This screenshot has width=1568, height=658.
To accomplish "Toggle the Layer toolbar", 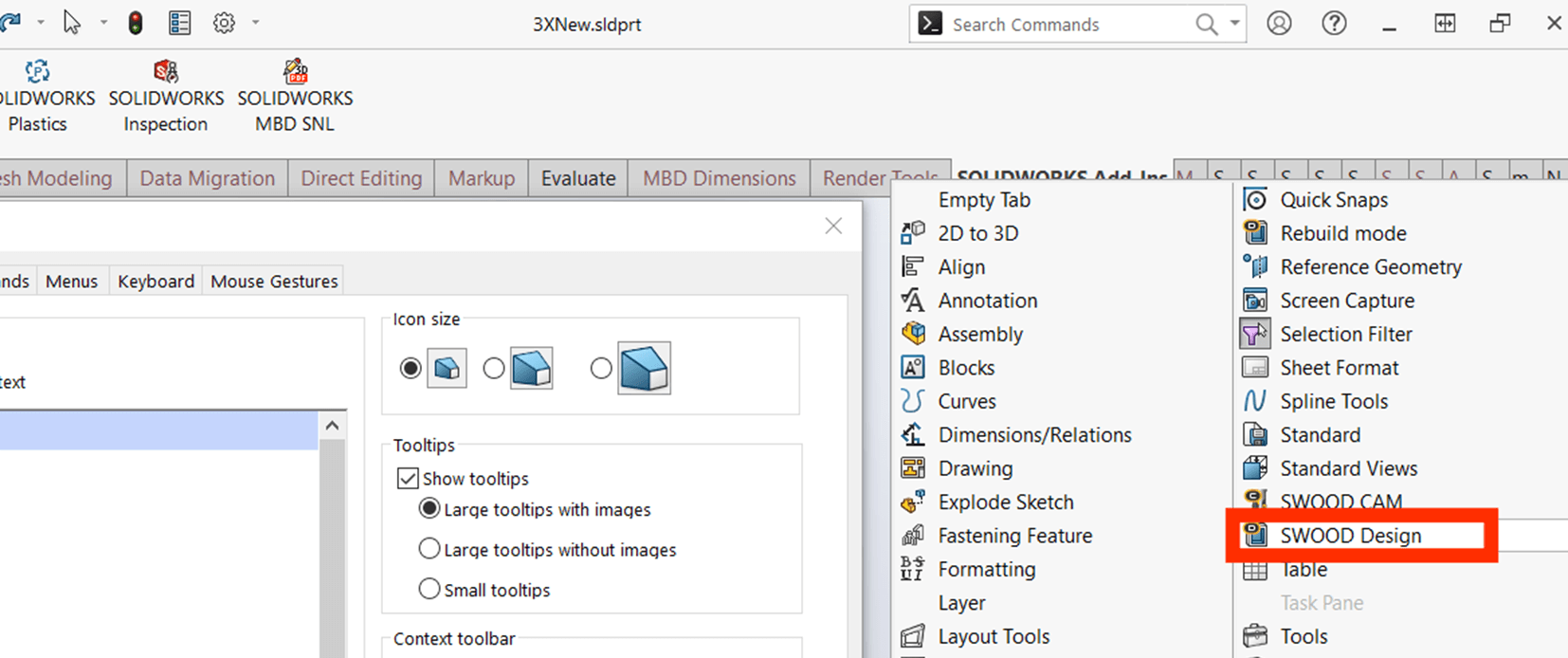I will (961, 603).
